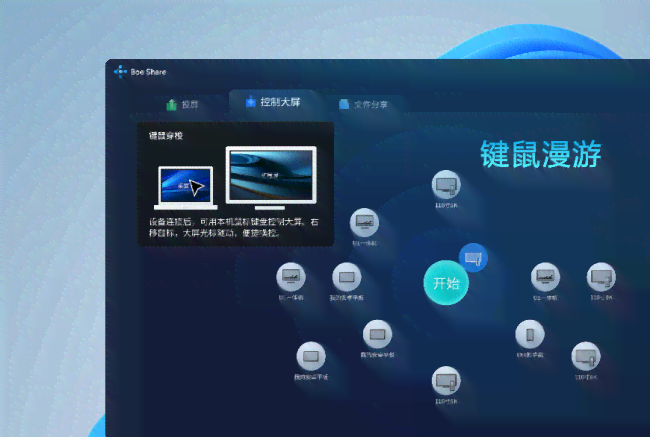Select the leftmost all-in-one device icon

click(x=291, y=277)
